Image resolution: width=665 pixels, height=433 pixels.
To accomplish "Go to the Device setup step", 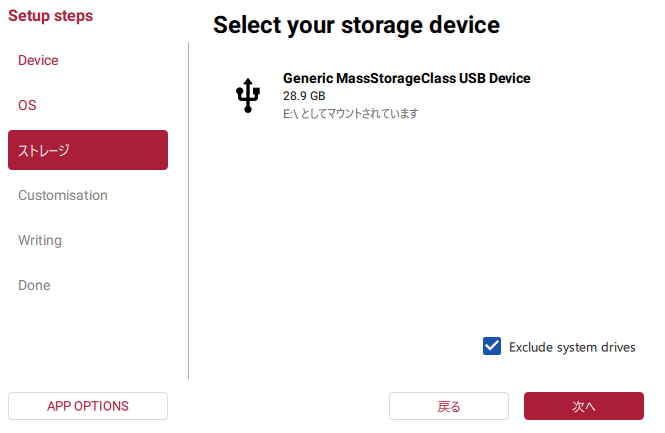I will [38, 60].
